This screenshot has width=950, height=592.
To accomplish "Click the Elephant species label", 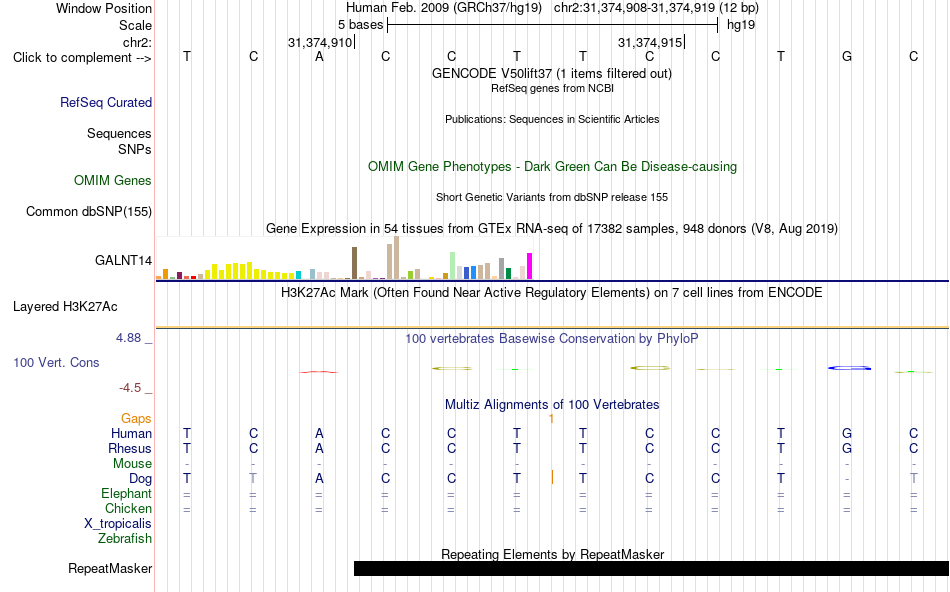I will [x=127, y=494].
